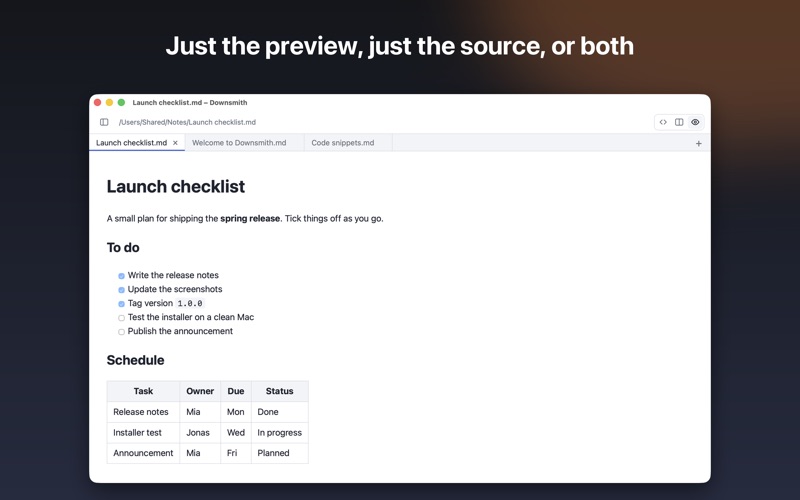800x500 pixels.
Task: Check Publish the announcement checkbox
Action: pyautogui.click(x=121, y=332)
